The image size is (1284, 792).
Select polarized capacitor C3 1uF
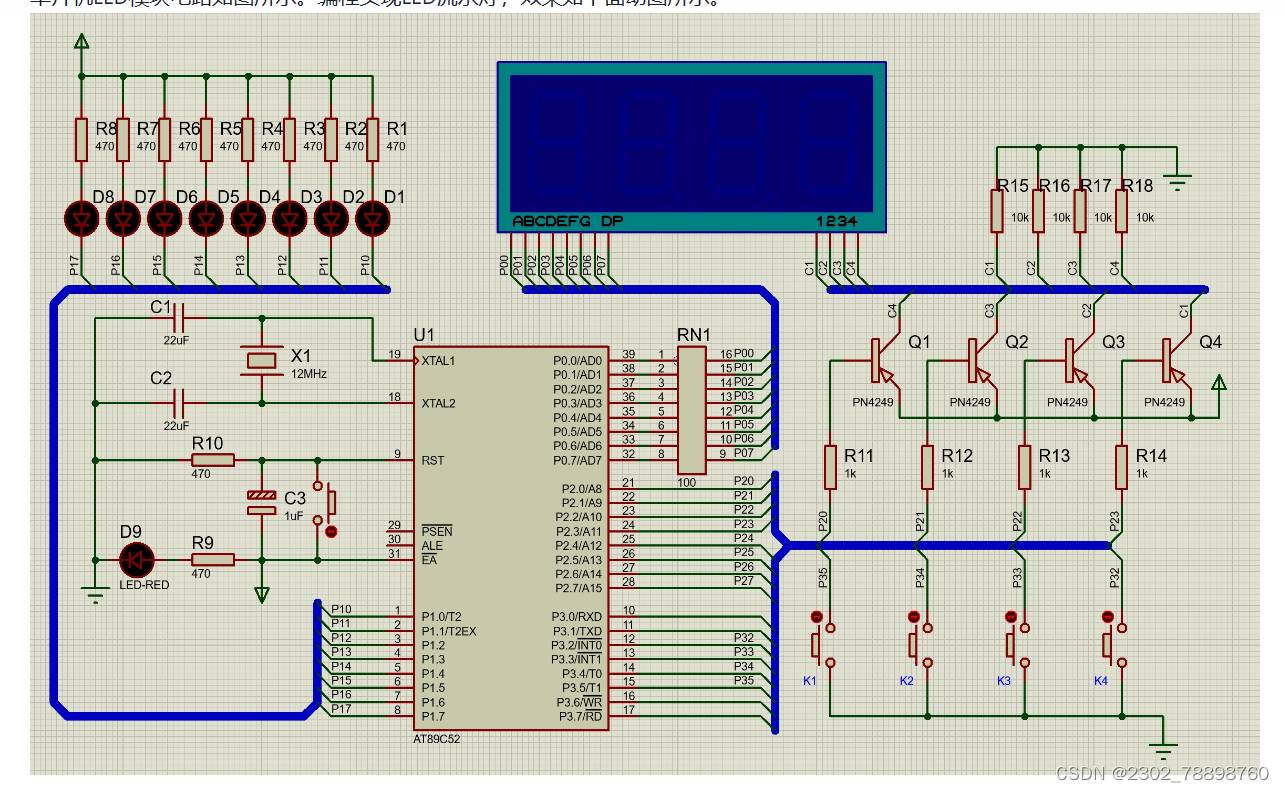pos(262,503)
